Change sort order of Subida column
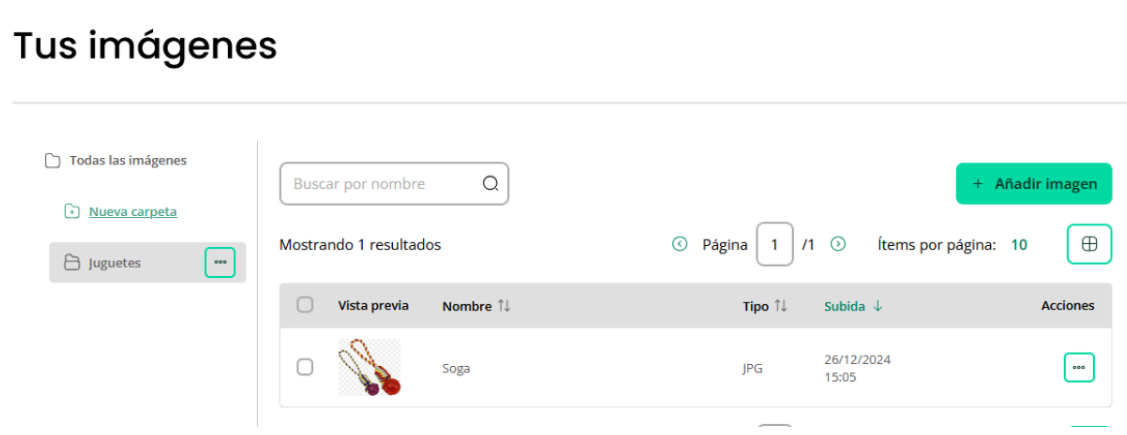The width and height of the screenshot is (1127, 435). [852, 306]
